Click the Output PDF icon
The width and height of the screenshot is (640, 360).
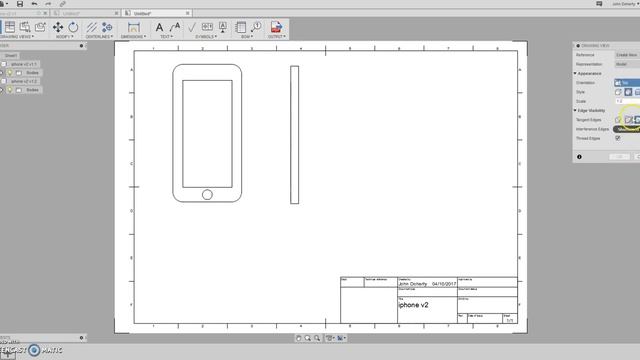pos(276,27)
